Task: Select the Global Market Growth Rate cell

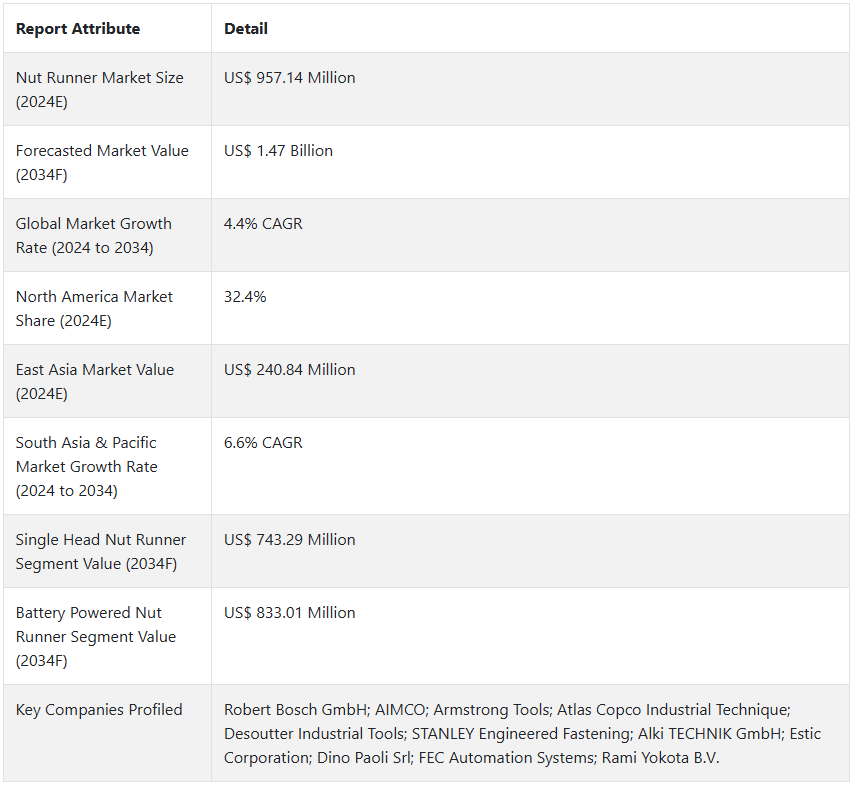Action: click(94, 236)
